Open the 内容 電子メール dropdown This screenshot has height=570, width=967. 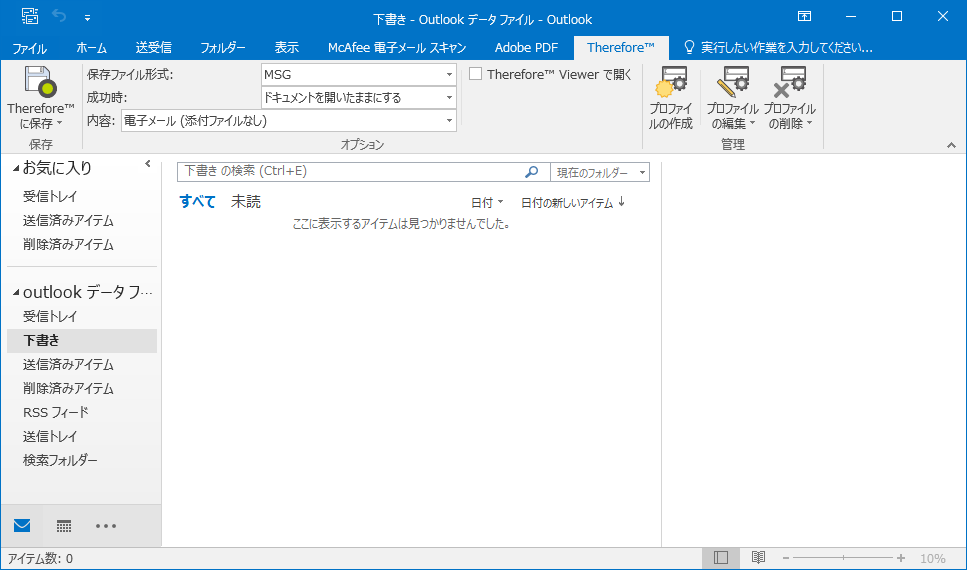pos(450,121)
